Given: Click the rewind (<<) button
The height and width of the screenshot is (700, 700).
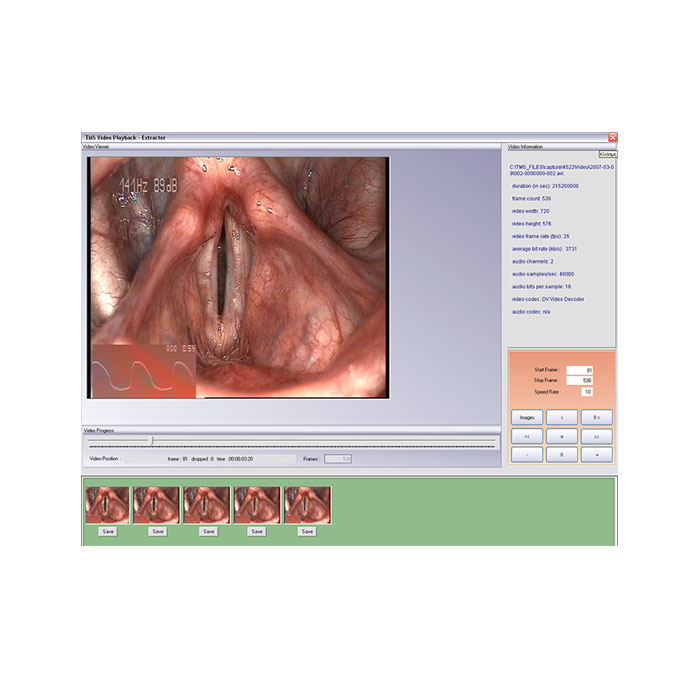Looking at the screenshot, I should click(x=527, y=437).
